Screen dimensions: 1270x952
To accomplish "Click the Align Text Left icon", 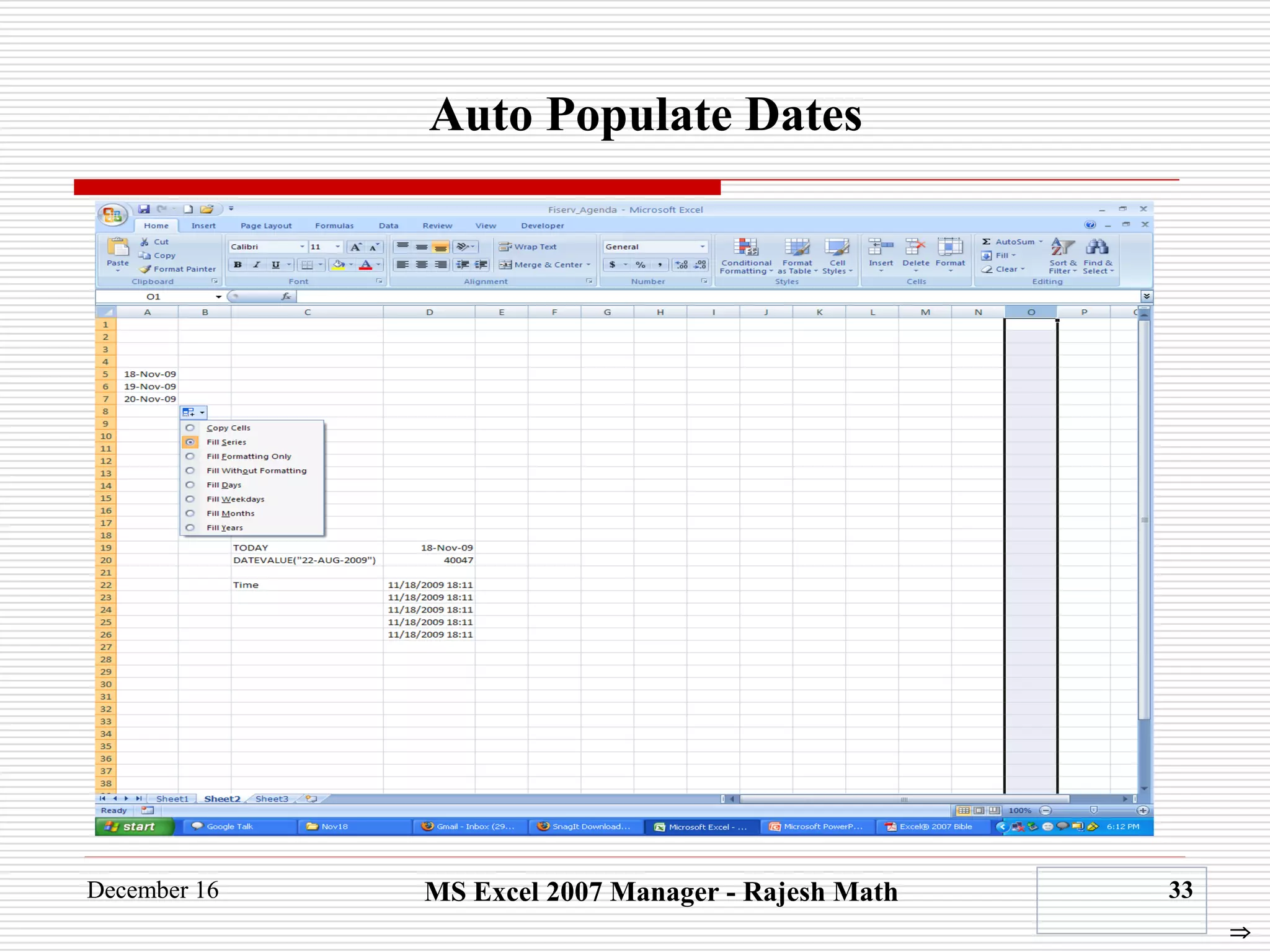I will coord(402,265).
